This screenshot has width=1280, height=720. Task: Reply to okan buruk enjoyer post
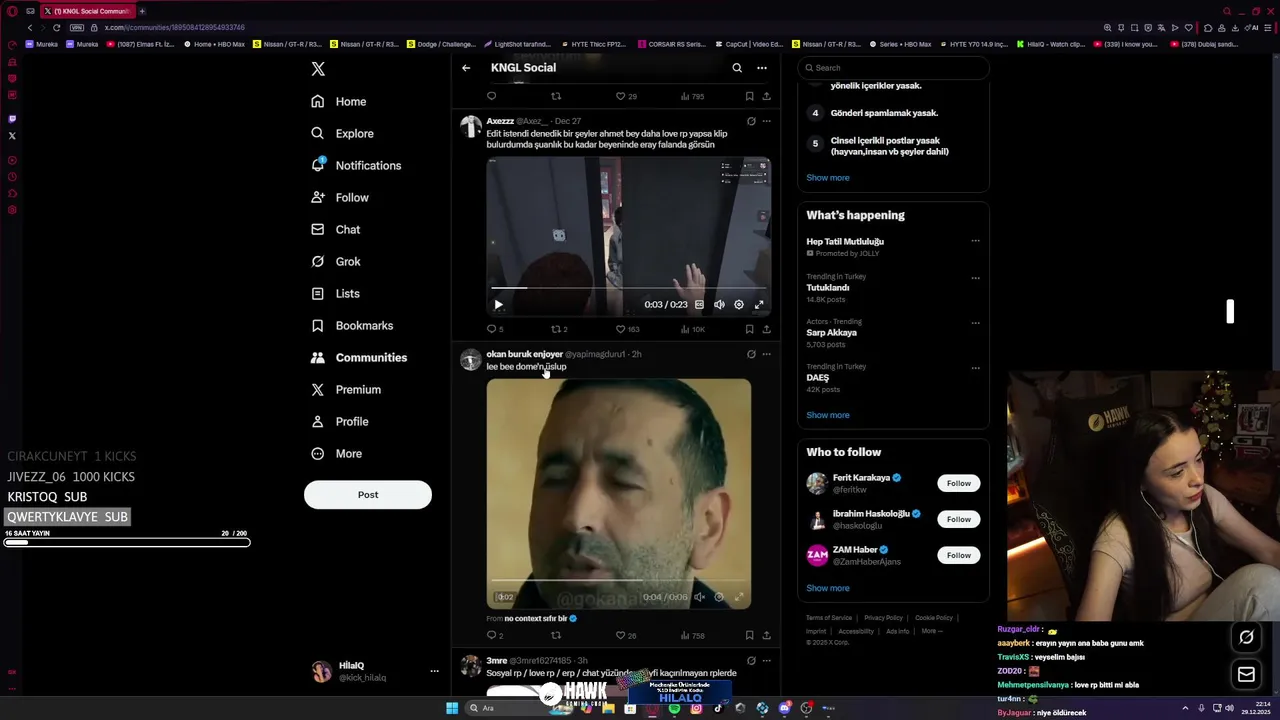(x=494, y=635)
